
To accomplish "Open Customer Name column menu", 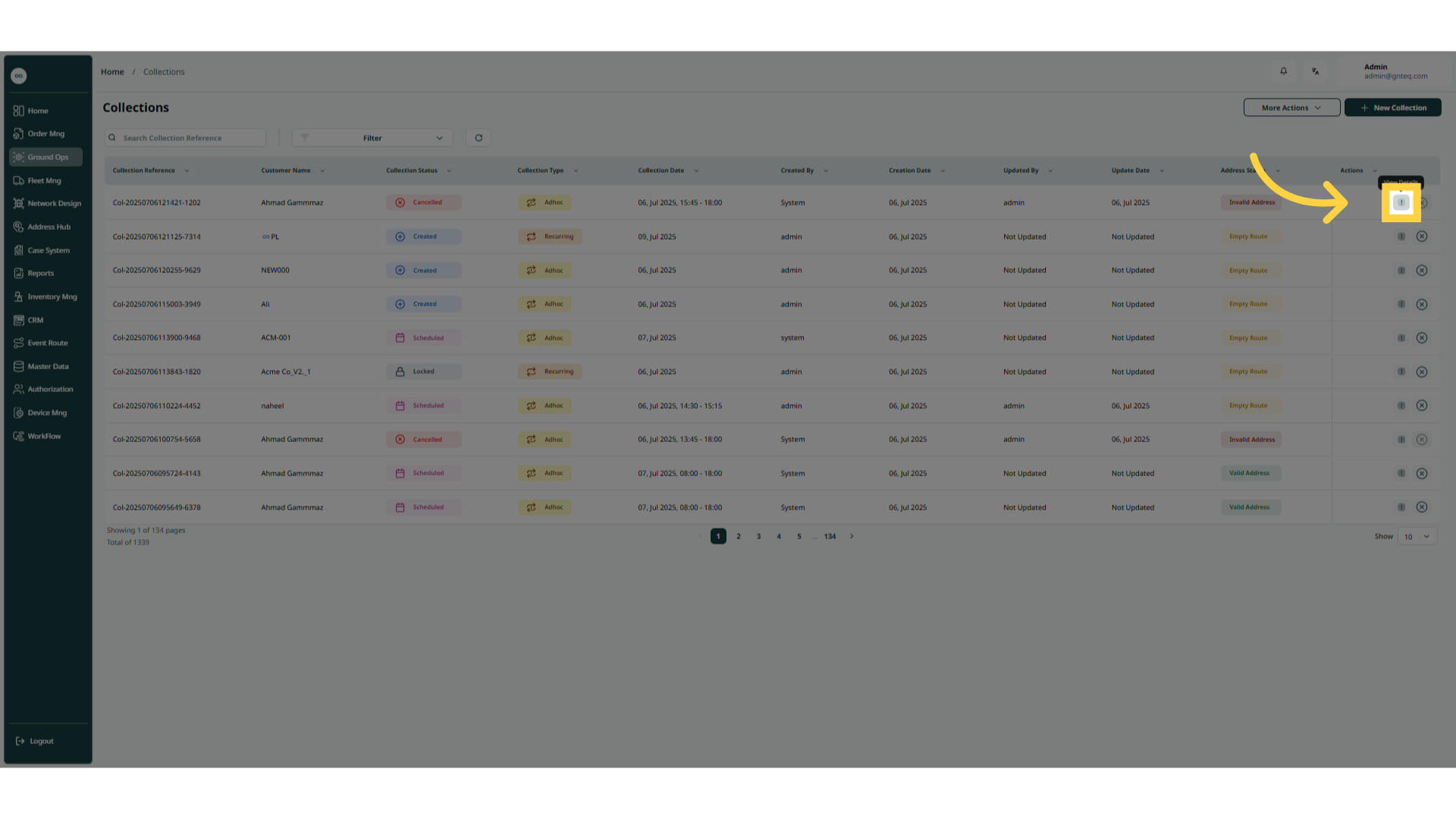I will (322, 171).
